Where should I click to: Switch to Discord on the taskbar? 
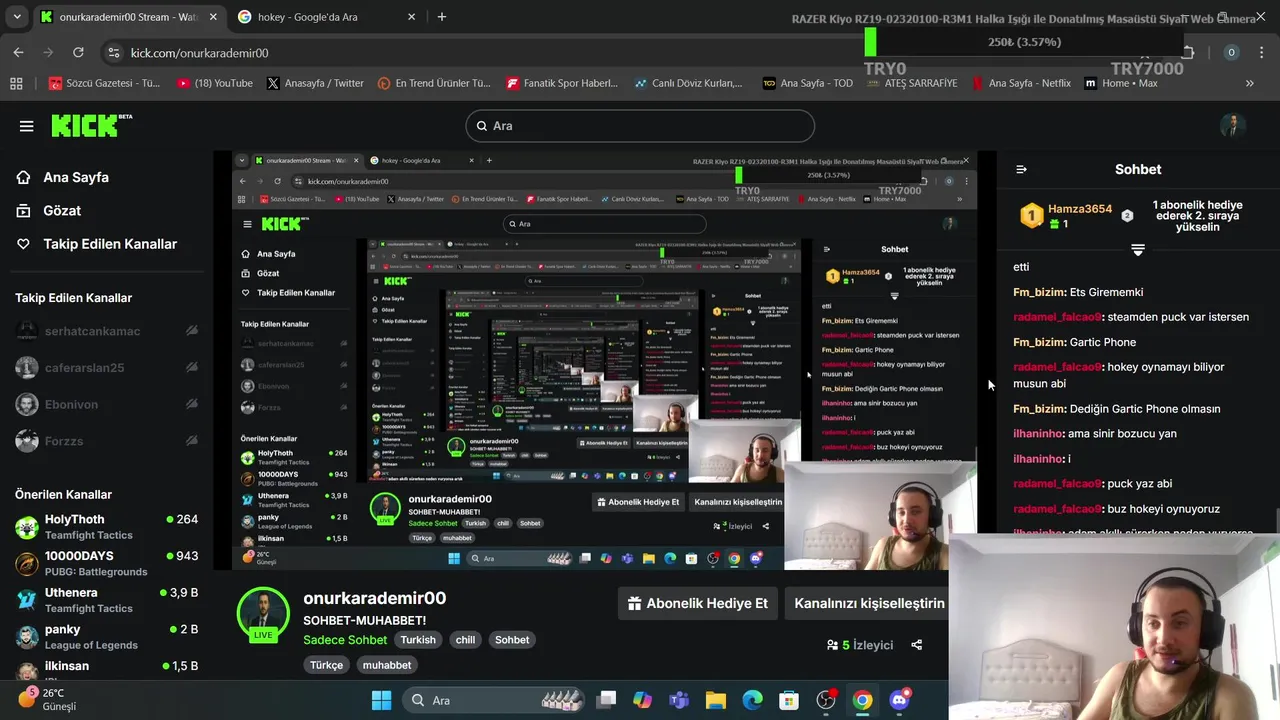pyautogui.click(x=900, y=699)
